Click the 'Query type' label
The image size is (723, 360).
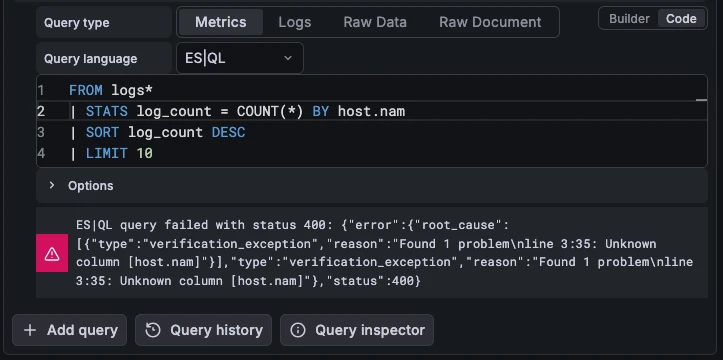77,23
